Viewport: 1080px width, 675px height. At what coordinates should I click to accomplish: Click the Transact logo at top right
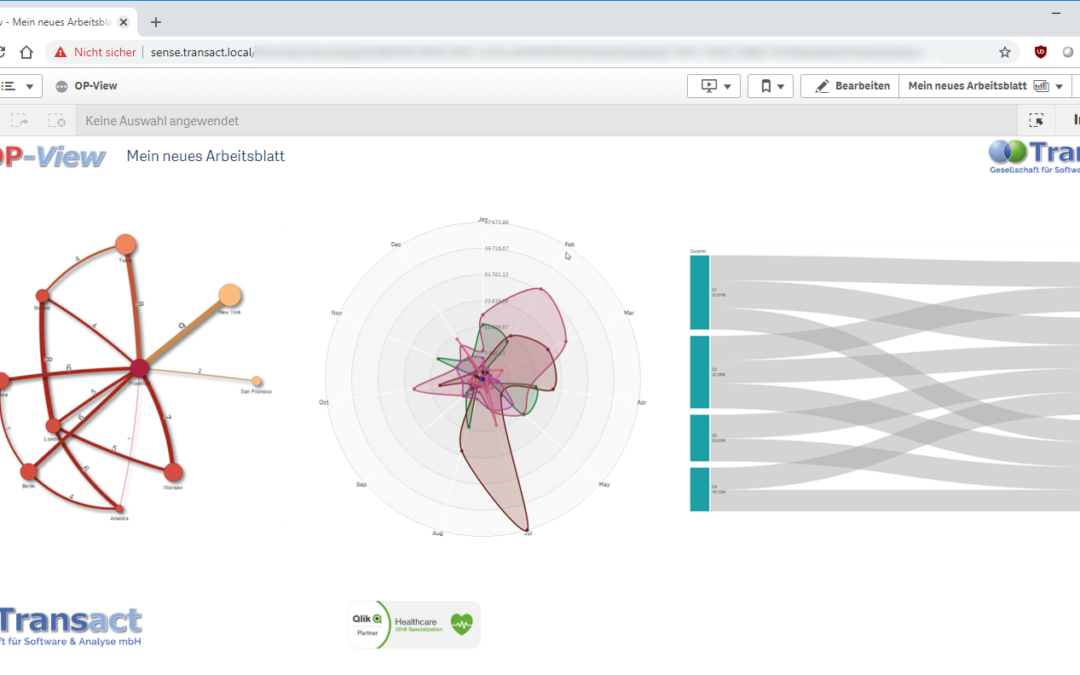[1034, 157]
